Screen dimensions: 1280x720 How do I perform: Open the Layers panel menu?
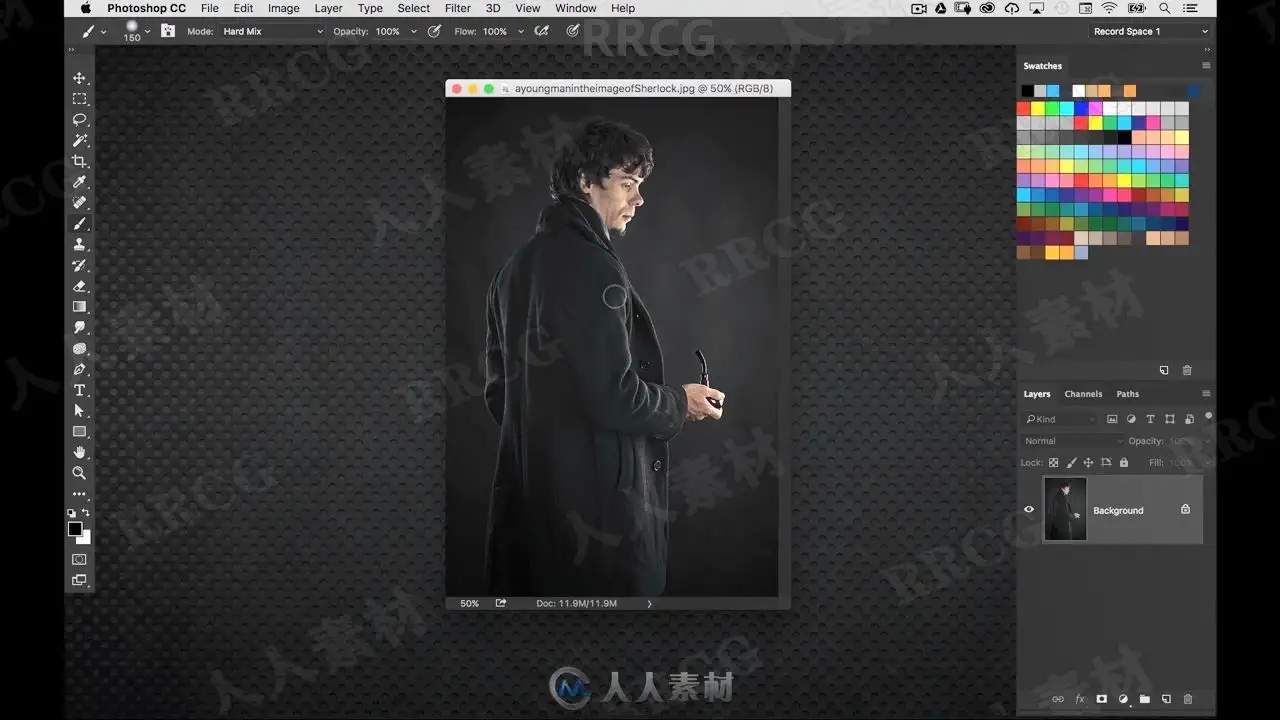pos(1206,394)
